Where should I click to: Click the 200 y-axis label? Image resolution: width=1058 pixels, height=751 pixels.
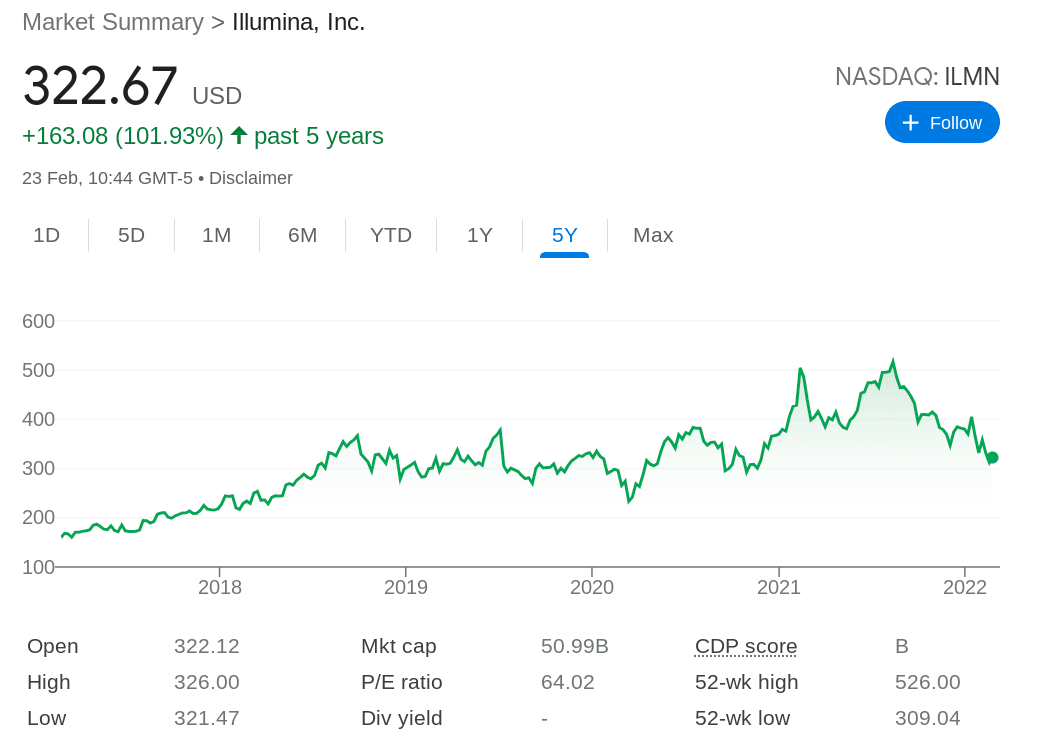point(38,518)
